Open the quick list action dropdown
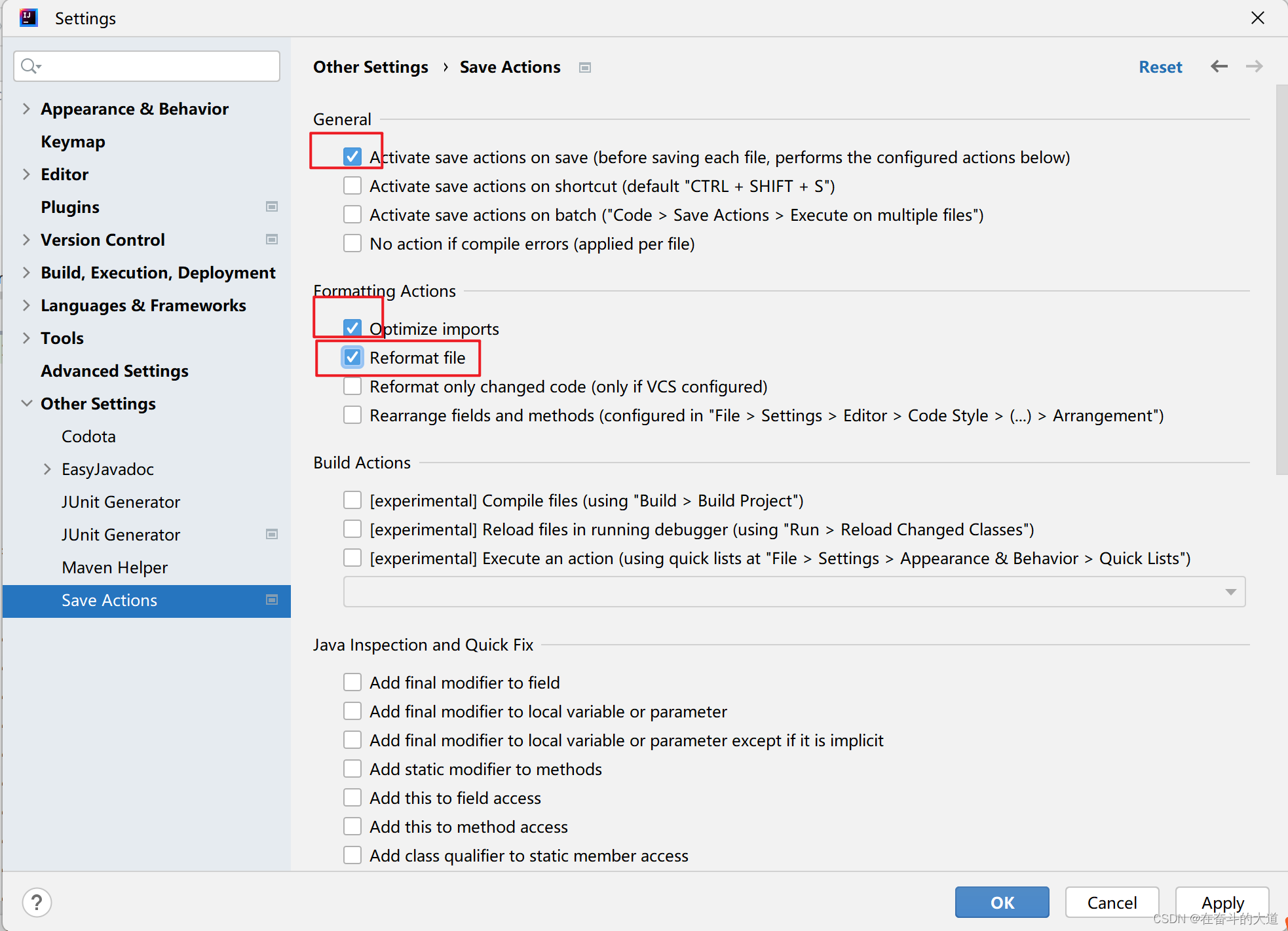Image resolution: width=1288 pixels, height=931 pixels. pyautogui.click(x=1228, y=592)
